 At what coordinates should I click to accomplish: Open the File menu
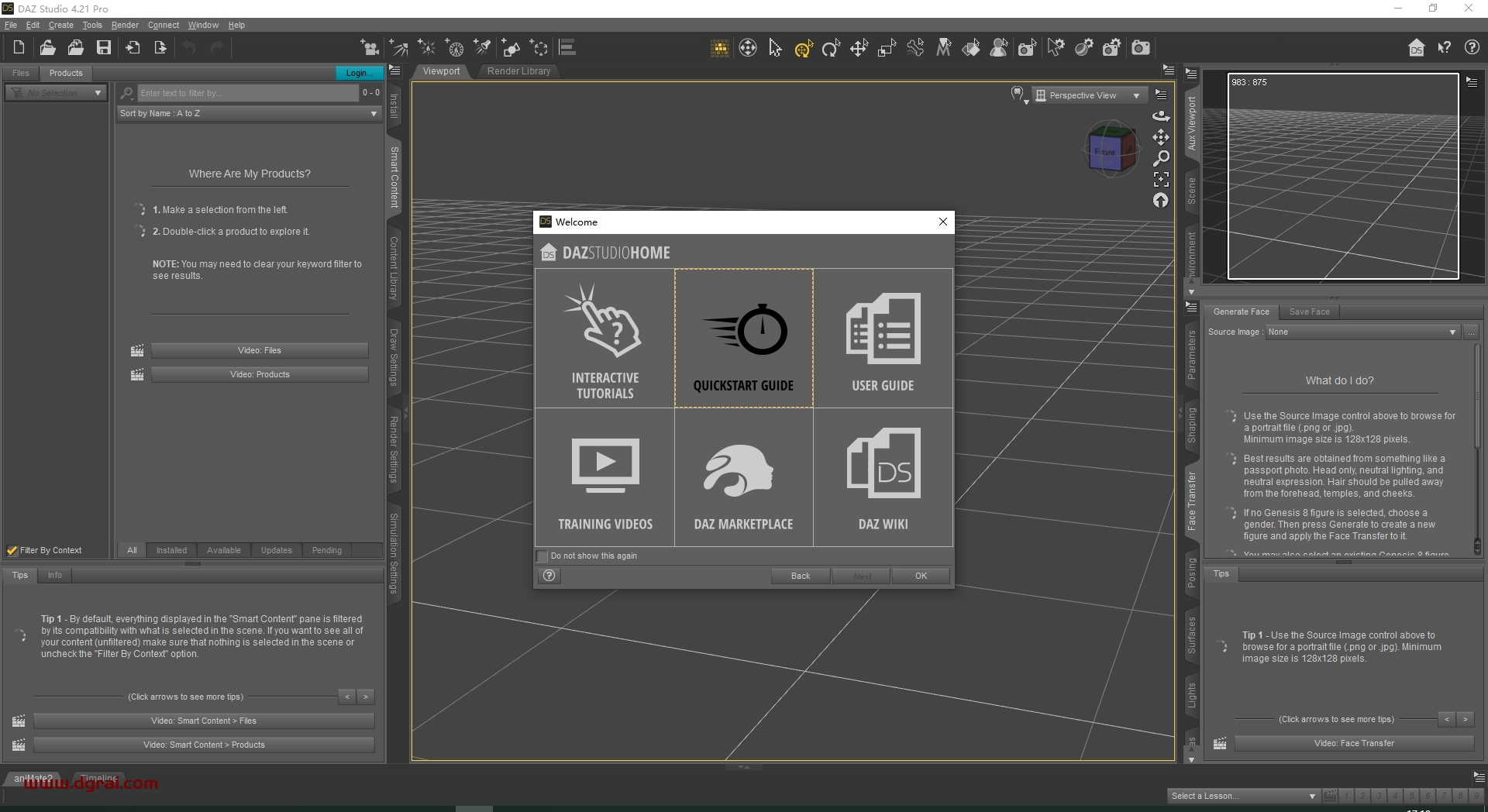coord(11,25)
